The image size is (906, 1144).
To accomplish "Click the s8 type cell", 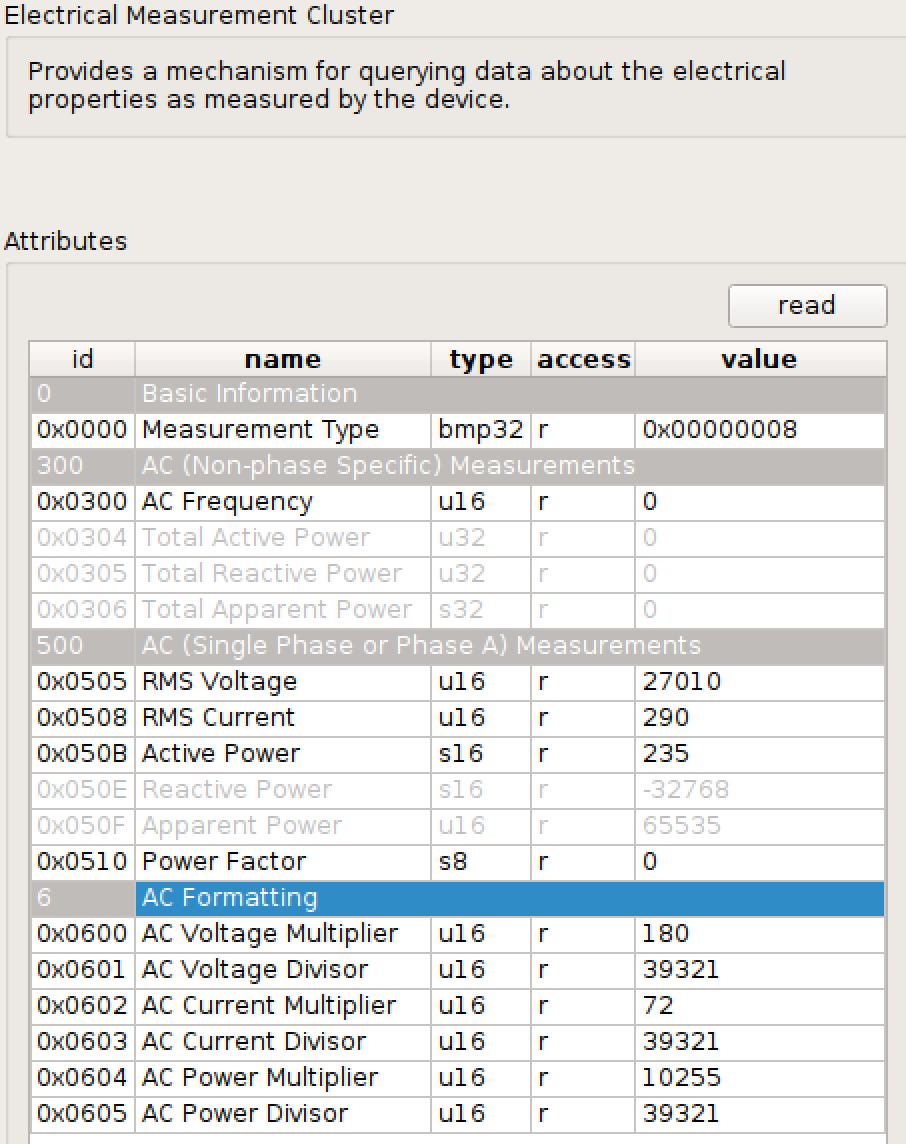I will pyautogui.click(x=481, y=862).
